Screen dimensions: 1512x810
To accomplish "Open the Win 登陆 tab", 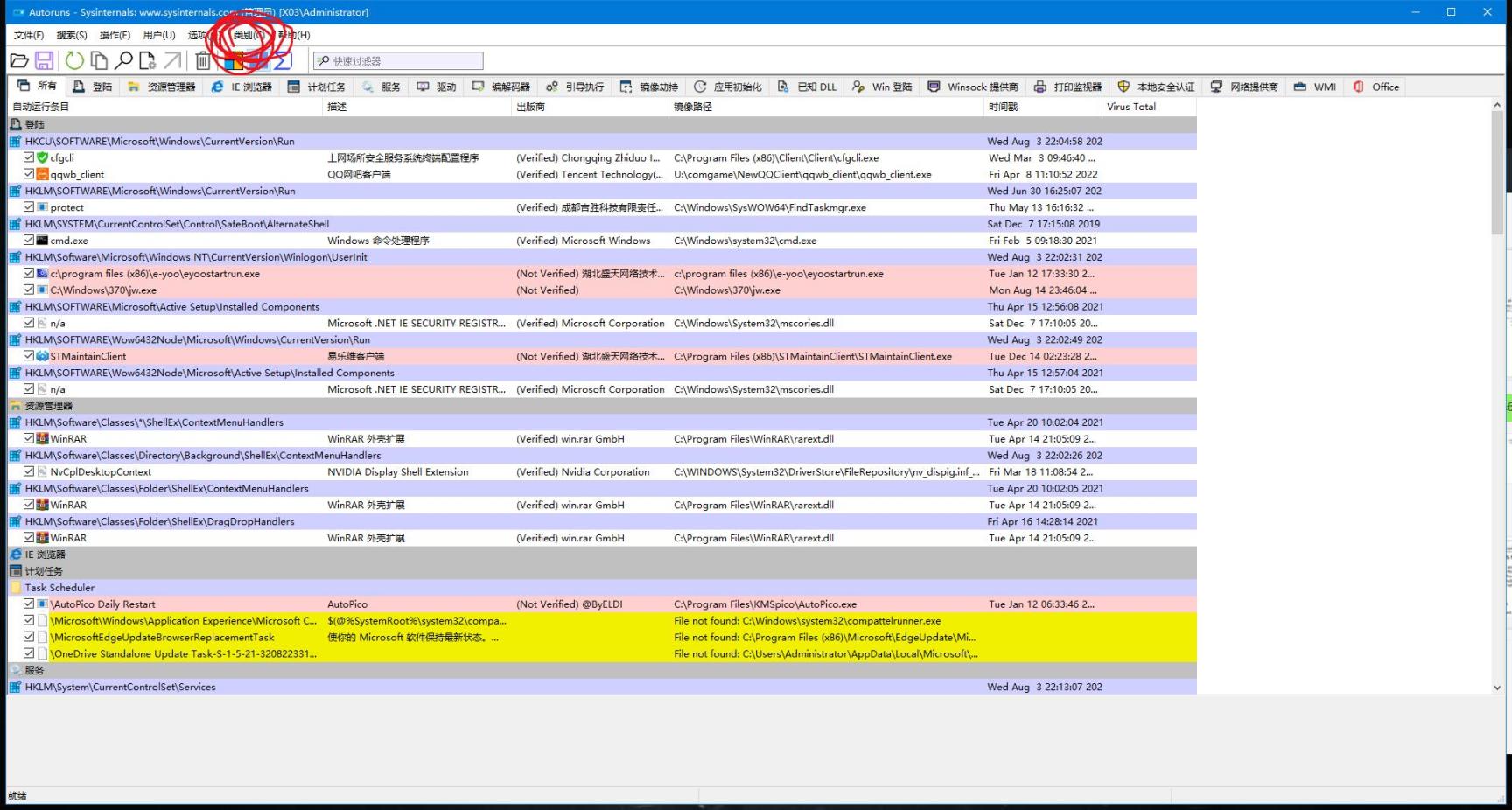I will pos(882,87).
